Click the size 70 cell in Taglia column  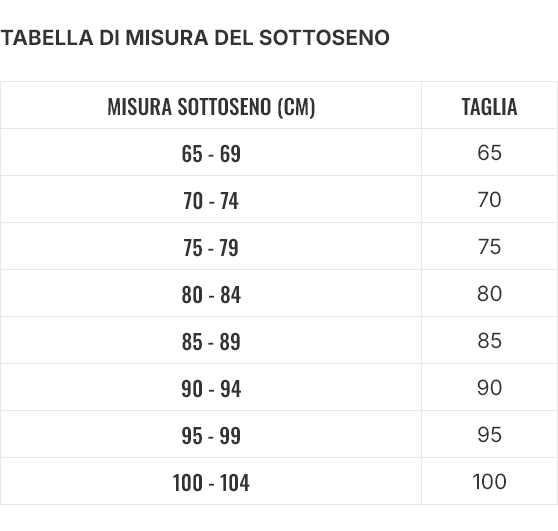(489, 199)
